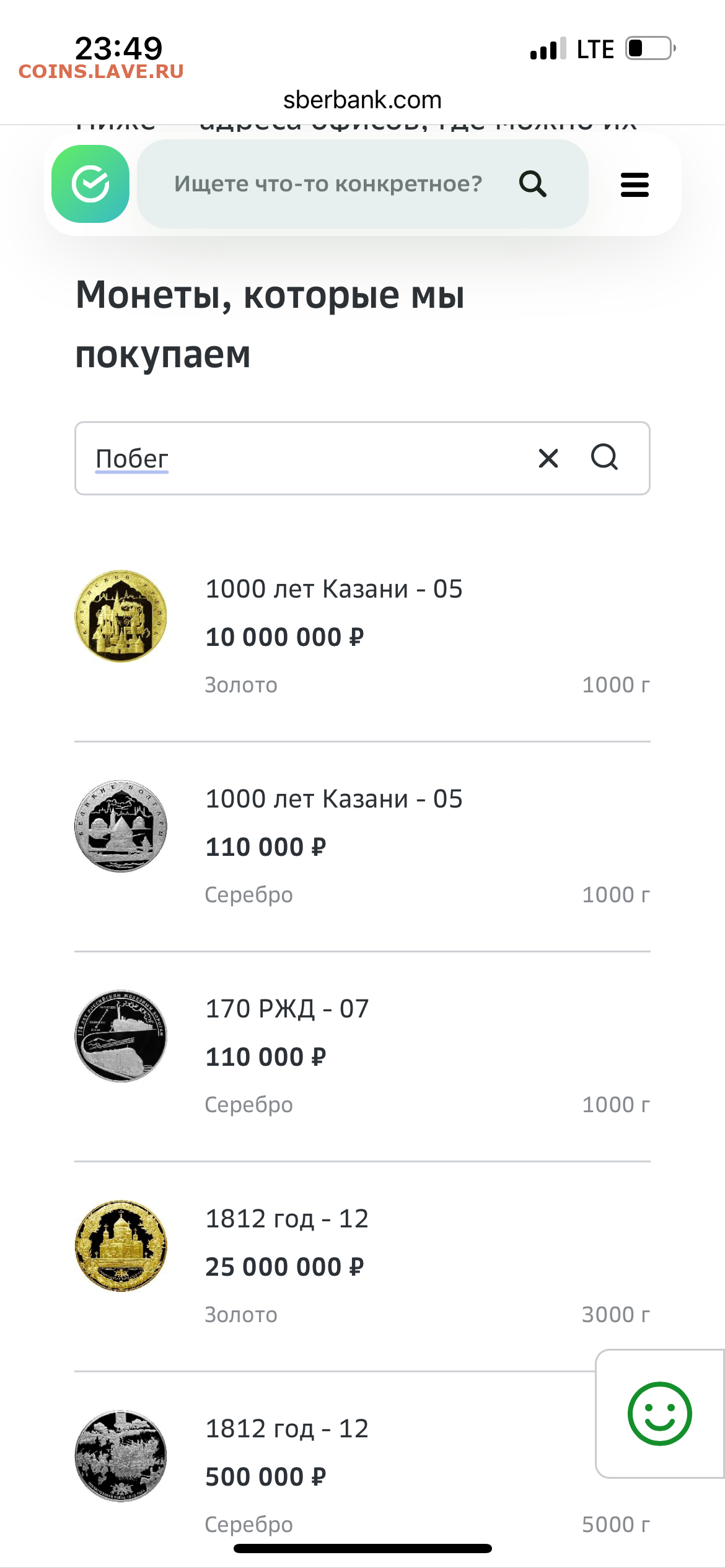The image size is (725, 1568).
Task: Tap the gold 1000 лет Казани coin image
Action: pos(121,616)
